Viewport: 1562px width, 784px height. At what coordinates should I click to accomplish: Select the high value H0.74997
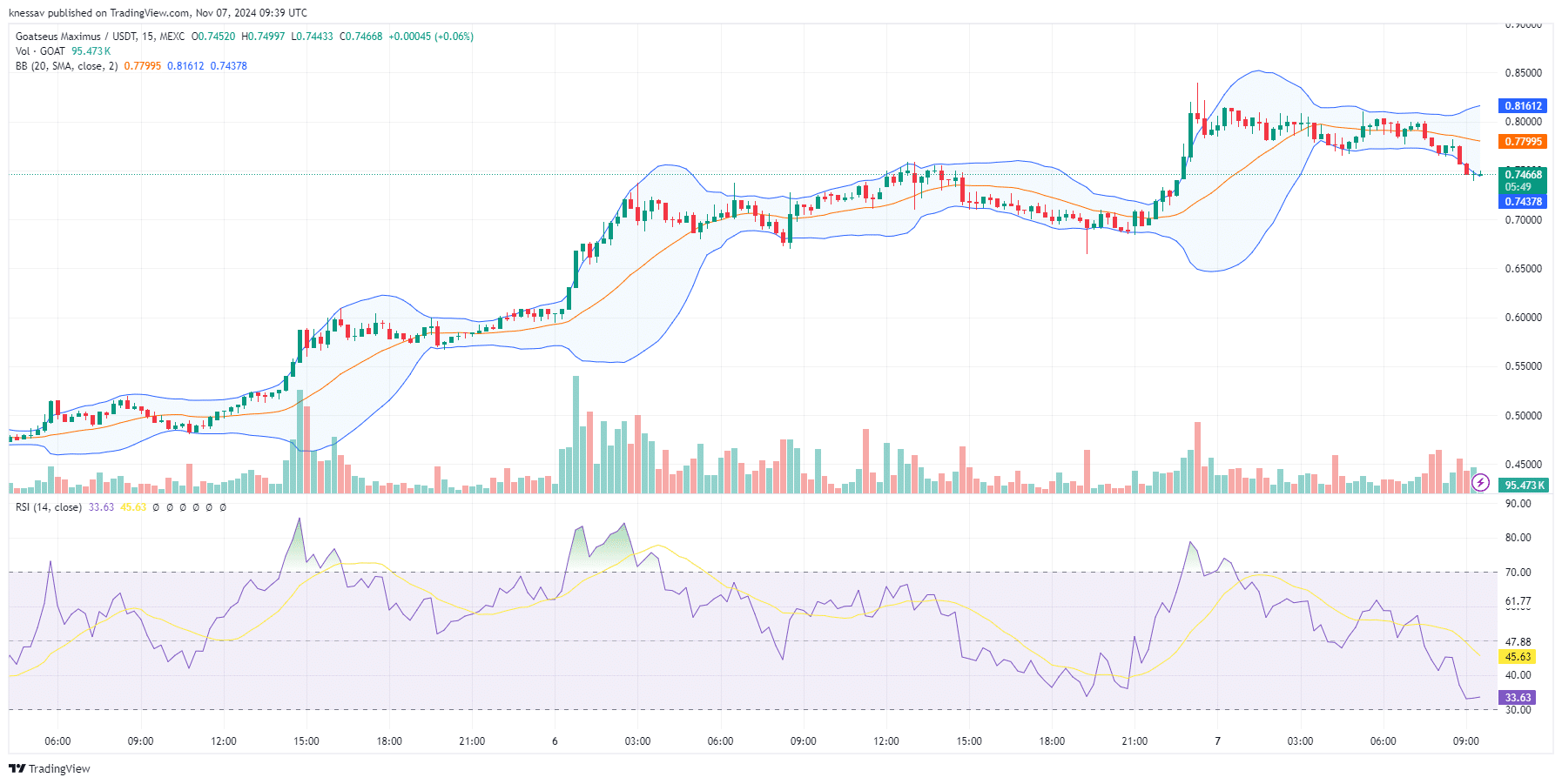tap(263, 37)
